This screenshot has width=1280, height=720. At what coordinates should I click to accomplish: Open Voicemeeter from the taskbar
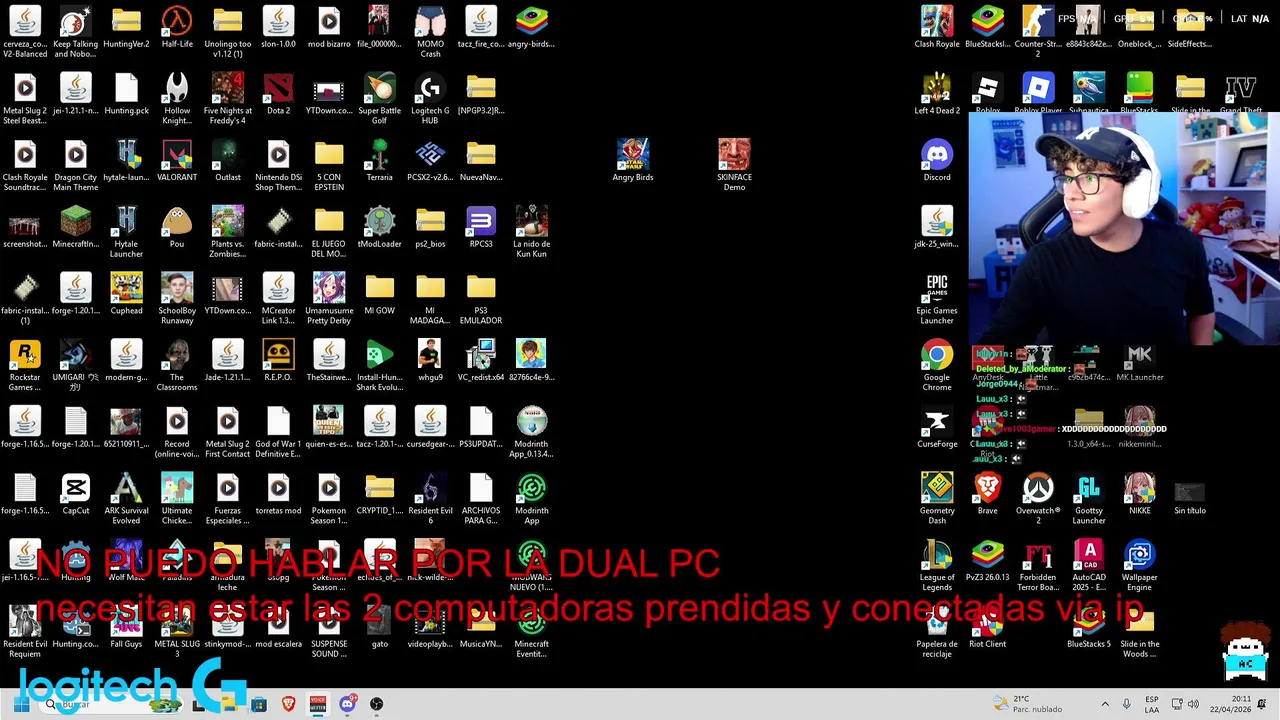coord(318,704)
